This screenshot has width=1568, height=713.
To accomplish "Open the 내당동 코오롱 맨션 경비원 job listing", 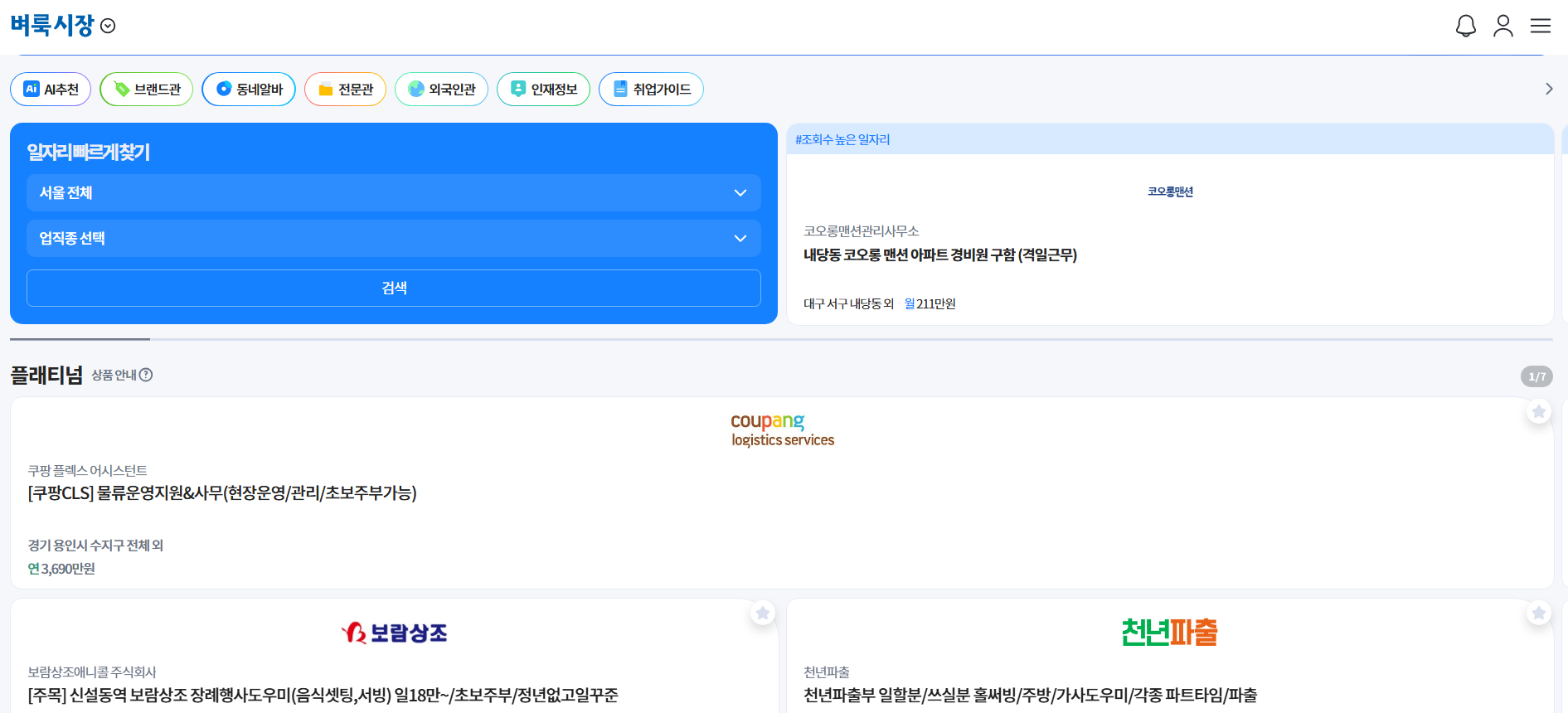I will pyautogui.click(x=939, y=255).
